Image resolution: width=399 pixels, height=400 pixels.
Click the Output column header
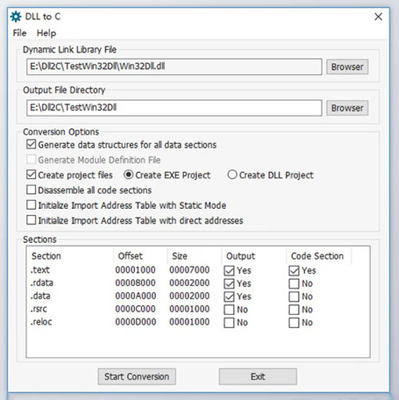[240, 256]
